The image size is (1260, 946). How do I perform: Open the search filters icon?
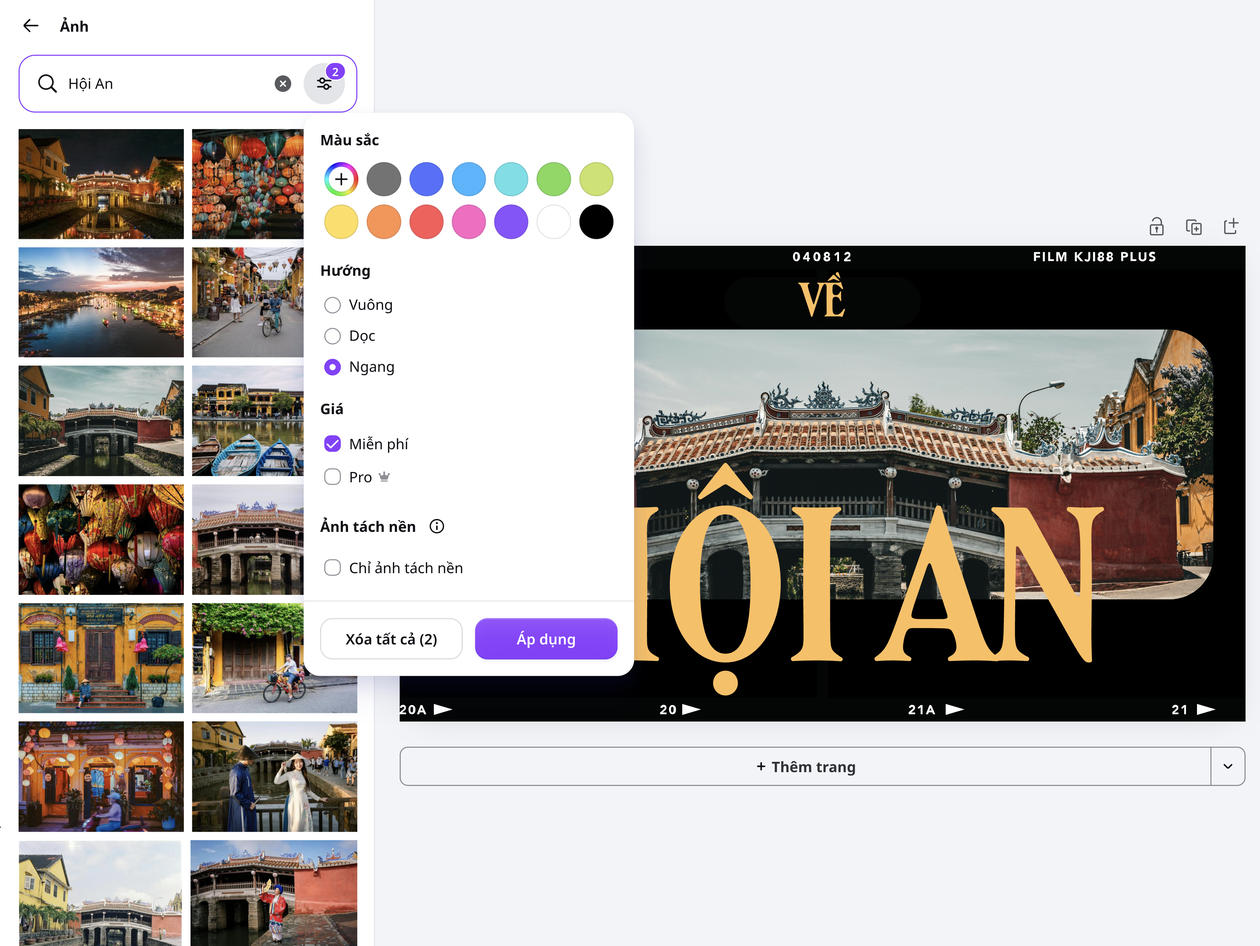[324, 84]
